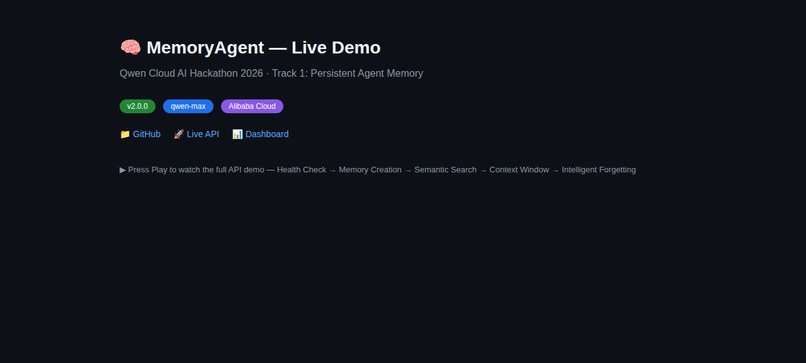Click the Alibaba Cloud badge
Screen dimensions: 806x363
[252, 106]
